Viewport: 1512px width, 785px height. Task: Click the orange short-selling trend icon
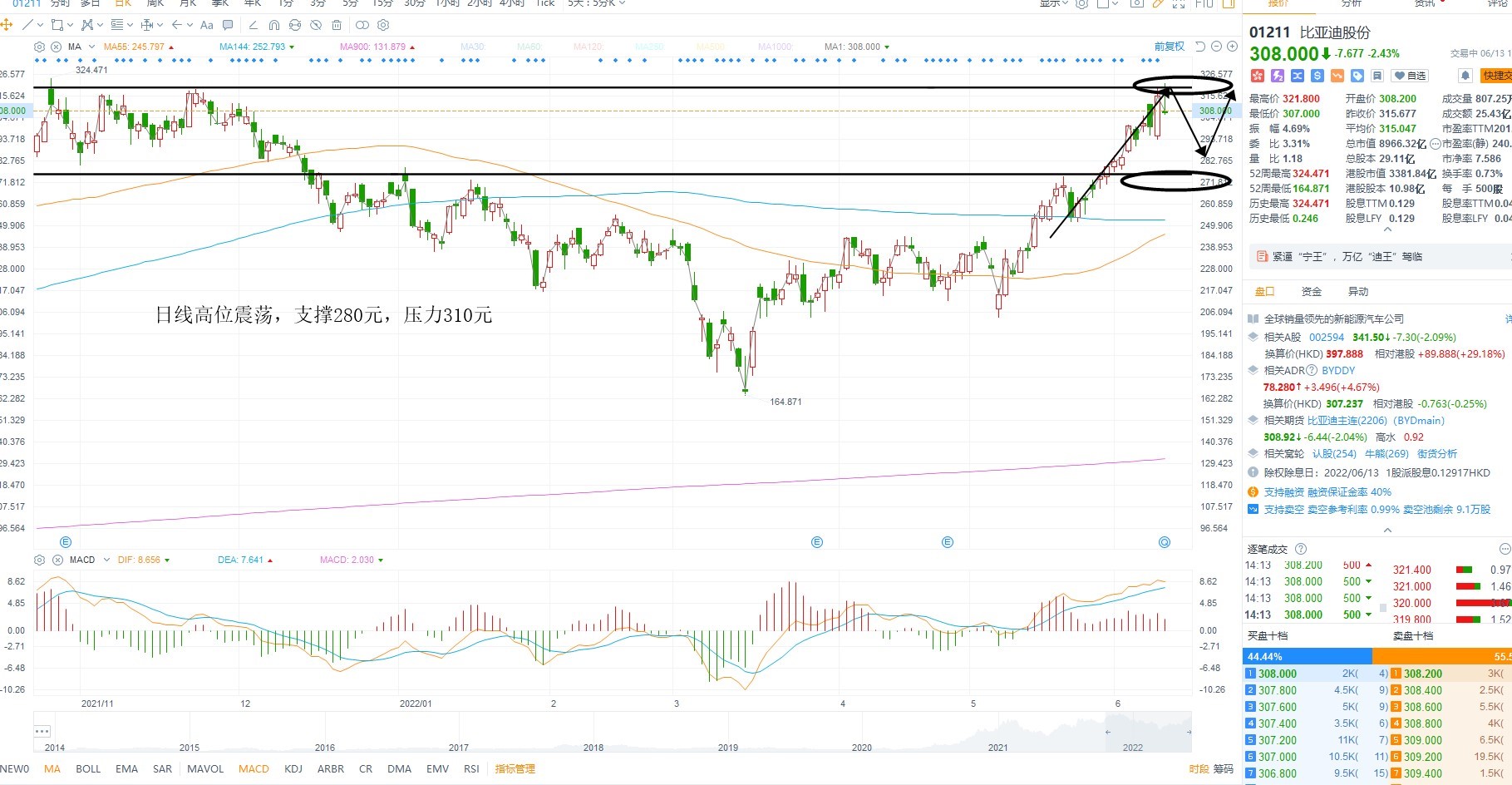coord(1337,76)
